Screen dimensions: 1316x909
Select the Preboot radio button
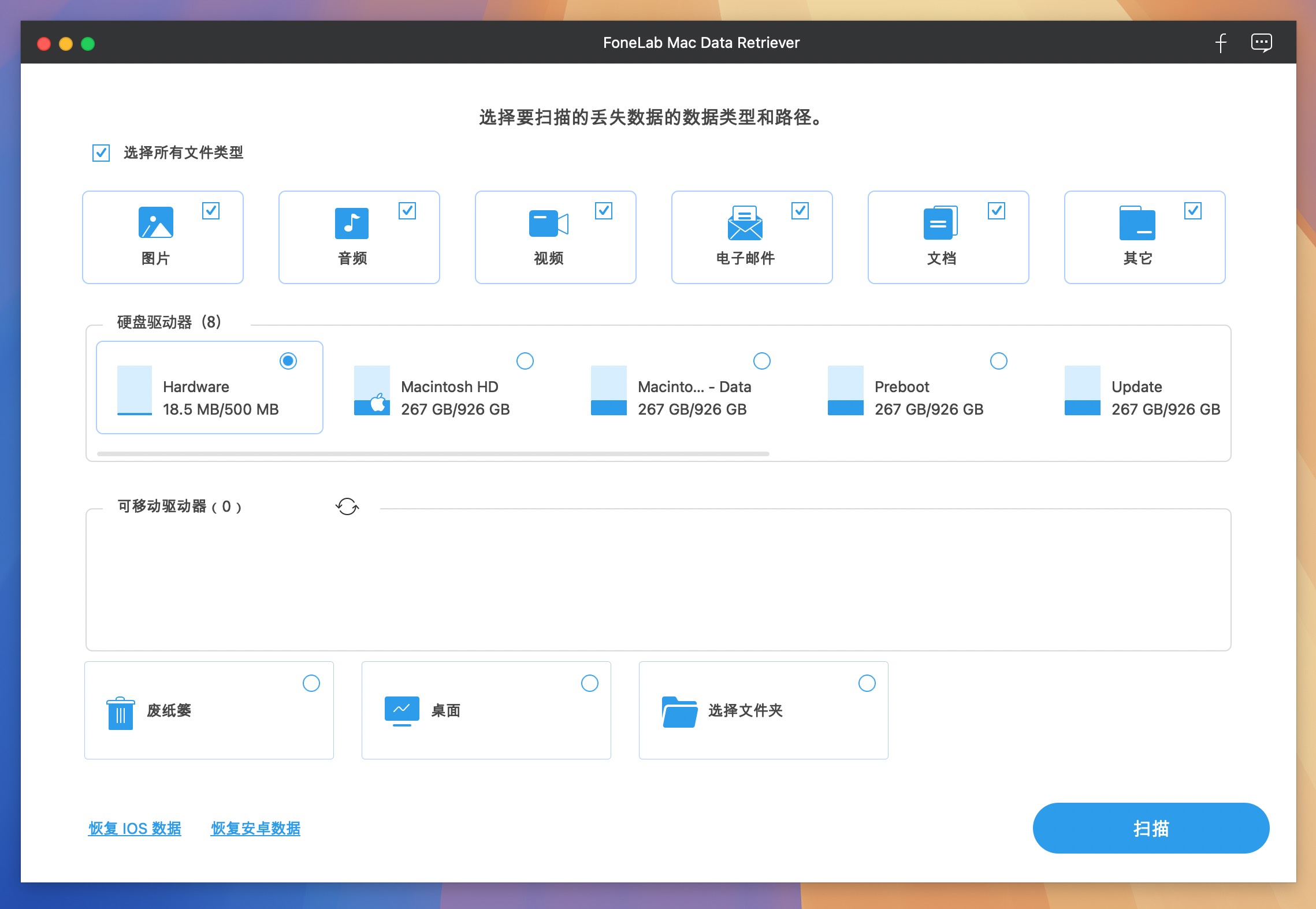tap(999, 361)
